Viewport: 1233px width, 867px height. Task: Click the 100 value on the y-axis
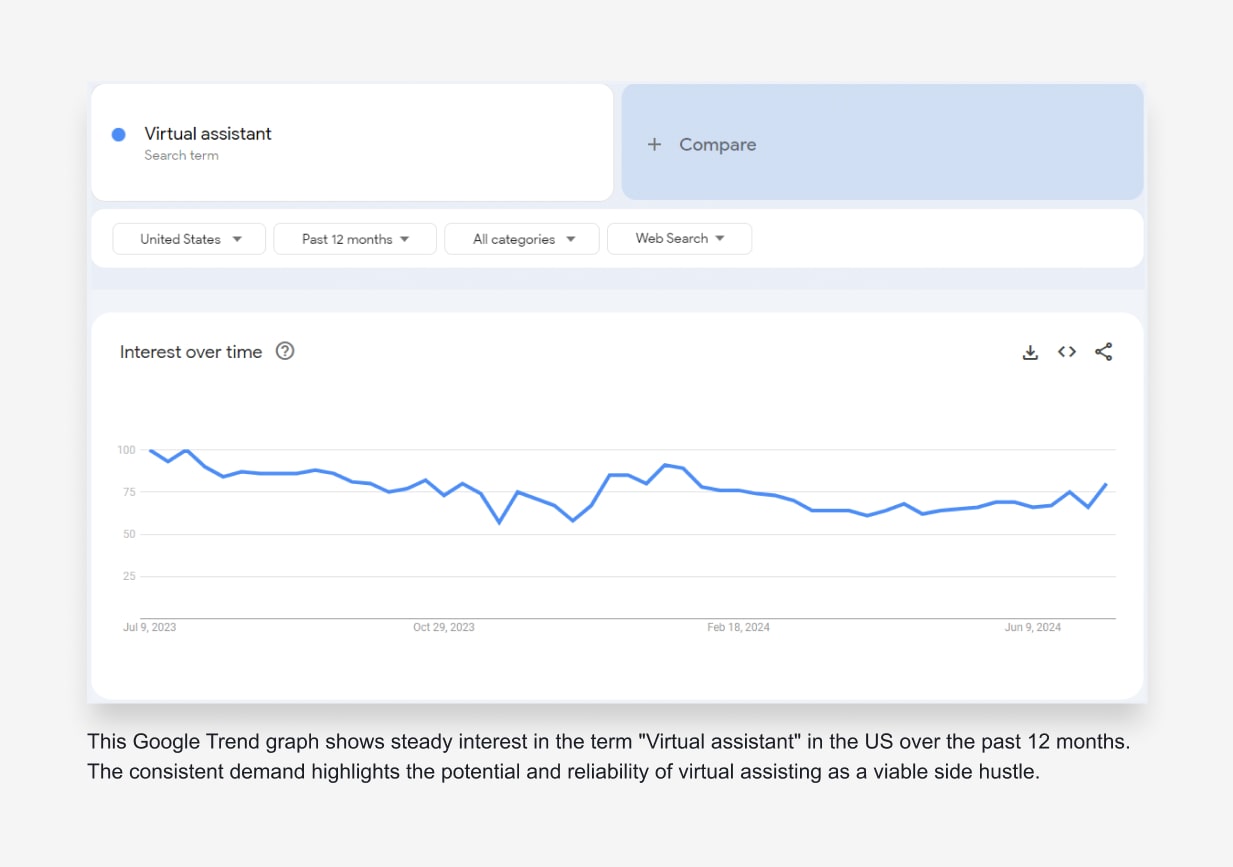click(x=126, y=450)
